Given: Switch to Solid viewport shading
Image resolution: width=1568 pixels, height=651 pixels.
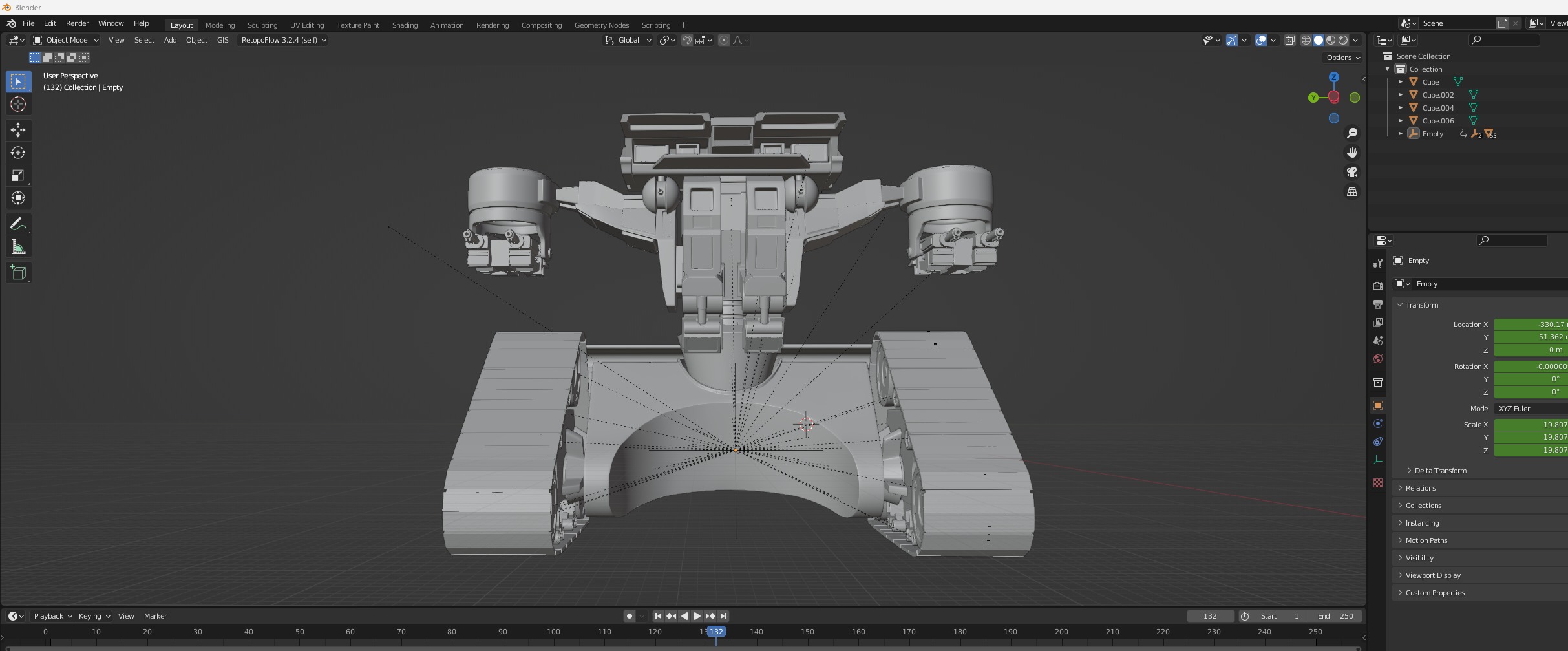Looking at the screenshot, I should coord(1319,40).
